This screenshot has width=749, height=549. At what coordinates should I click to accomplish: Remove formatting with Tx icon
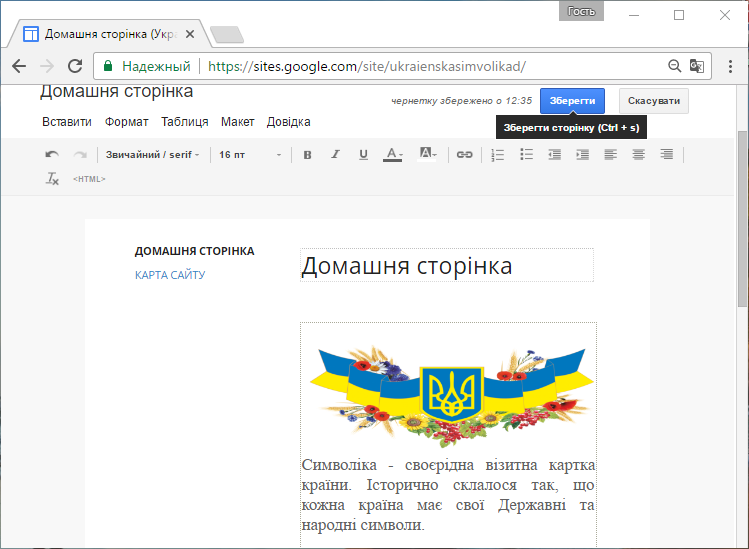coord(52,179)
